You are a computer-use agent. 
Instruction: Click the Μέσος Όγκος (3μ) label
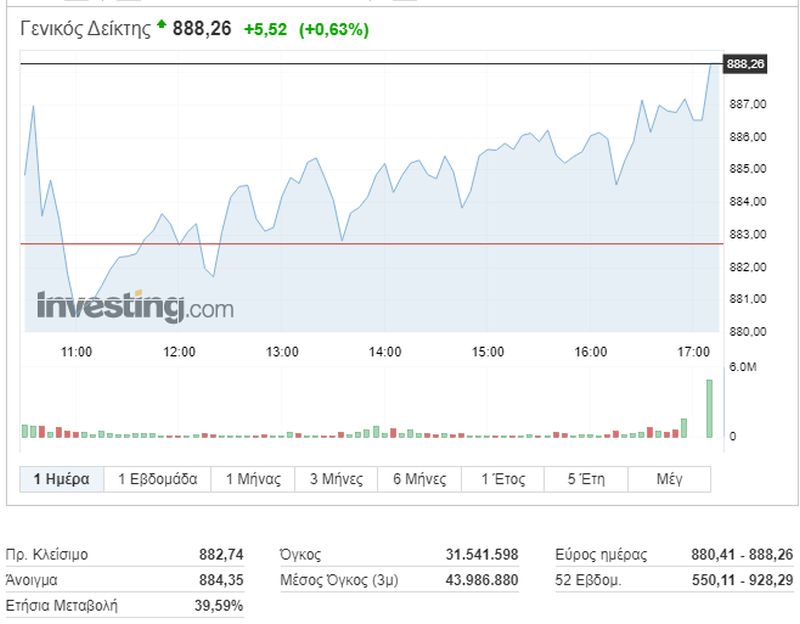coord(339,580)
